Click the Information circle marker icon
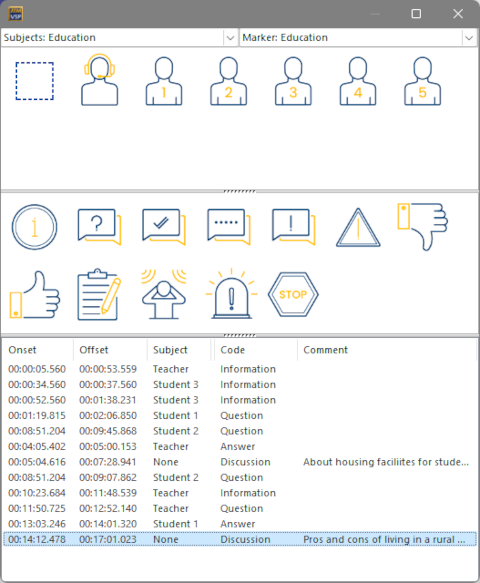 pos(35,227)
